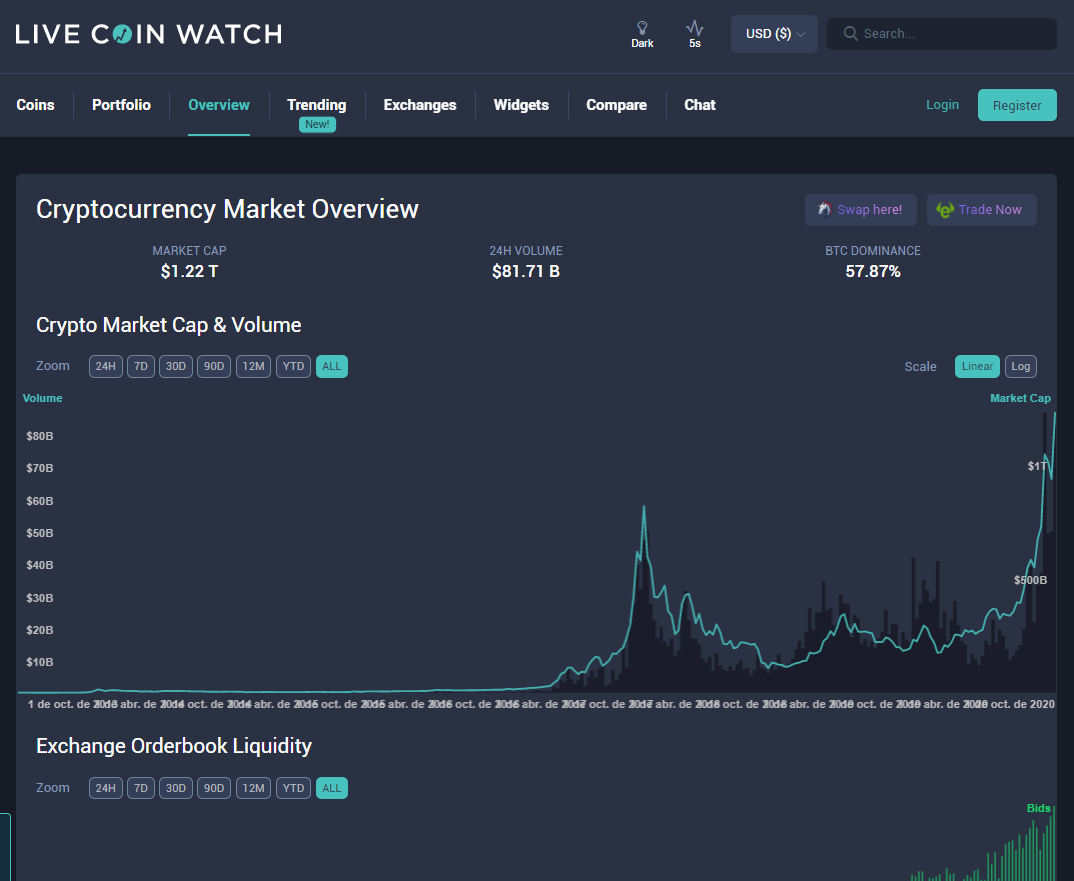Switch chart scale to Log
This screenshot has height=881, width=1074.
tap(1021, 367)
